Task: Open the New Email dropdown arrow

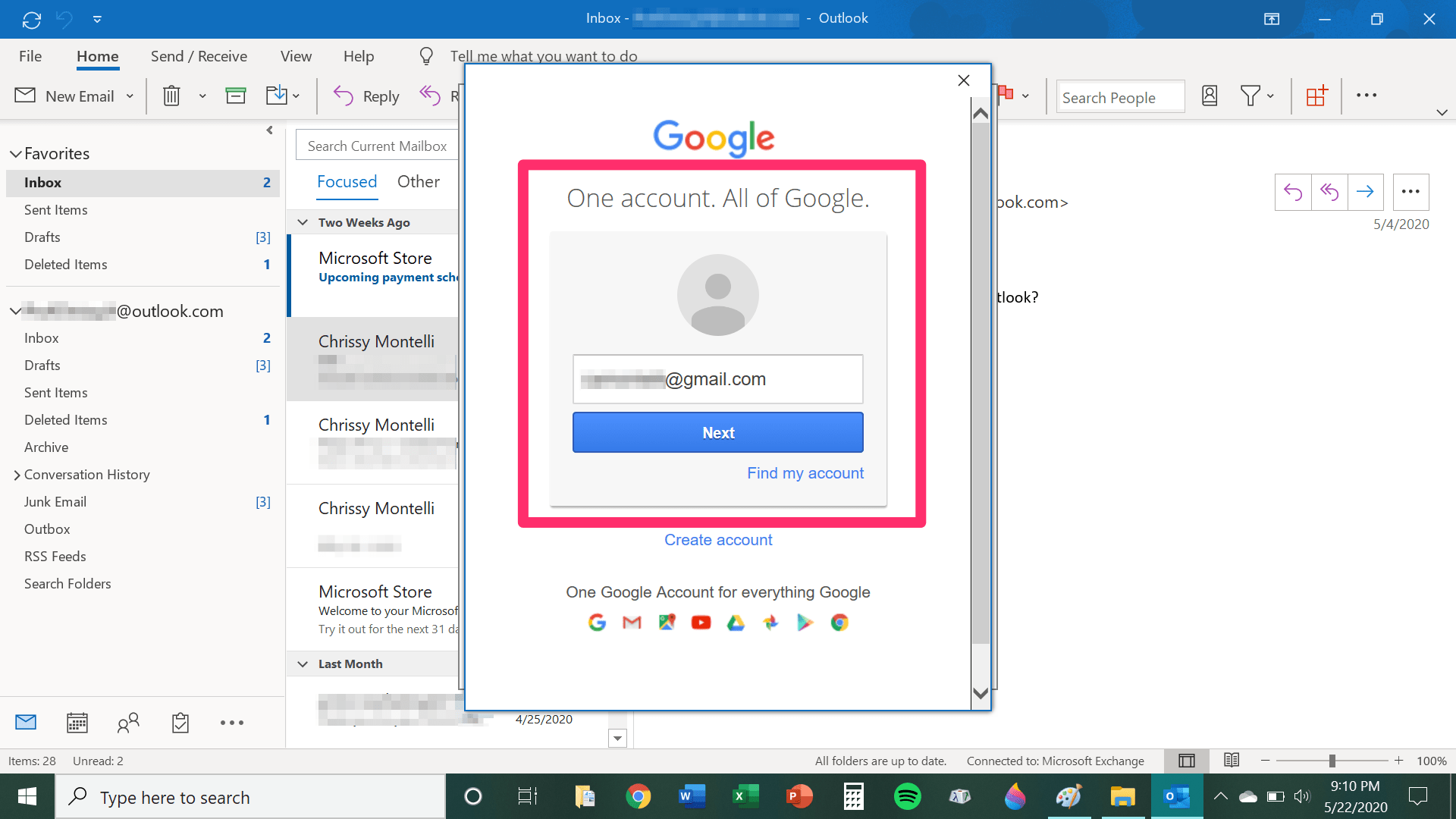Action: pyautogui.click(x=130, y=96)
